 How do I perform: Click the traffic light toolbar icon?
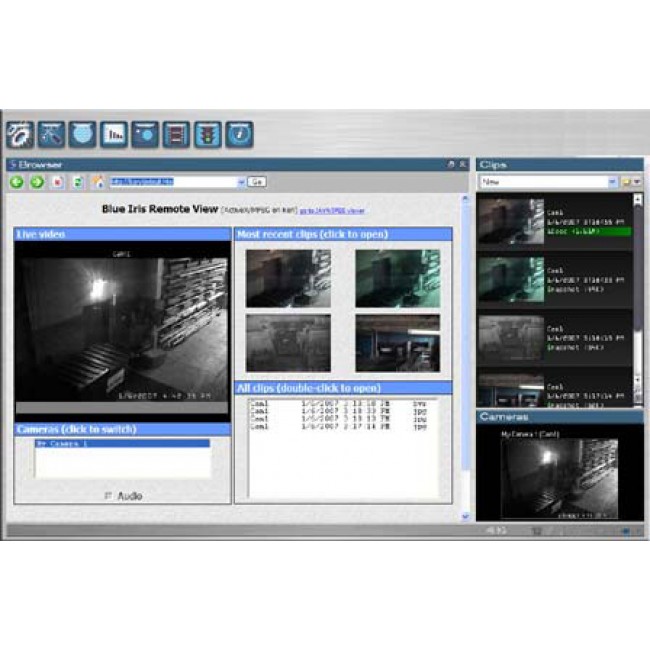[208, 134]
